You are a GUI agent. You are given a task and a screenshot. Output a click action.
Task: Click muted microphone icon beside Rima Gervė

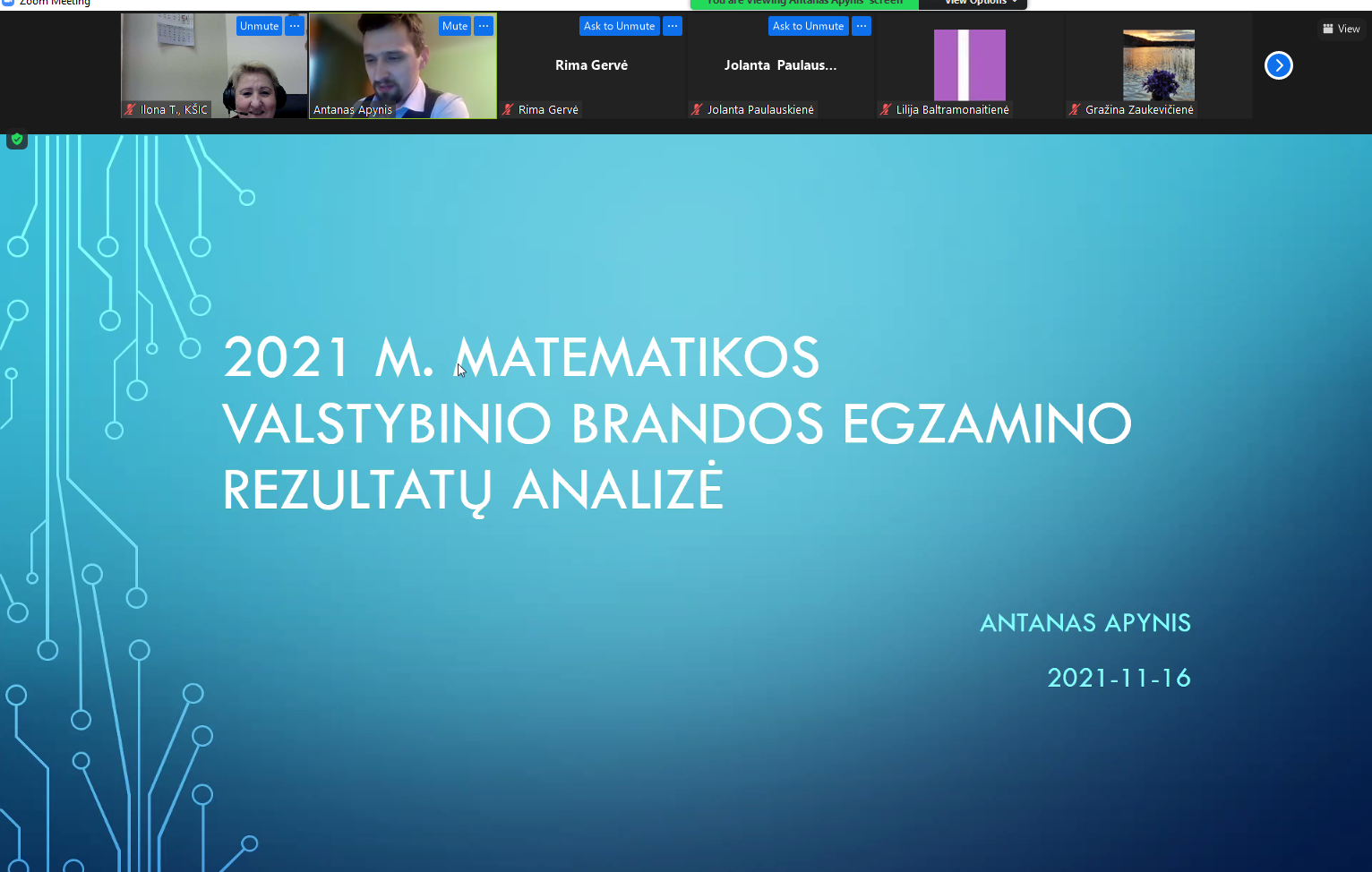[509, 109]
